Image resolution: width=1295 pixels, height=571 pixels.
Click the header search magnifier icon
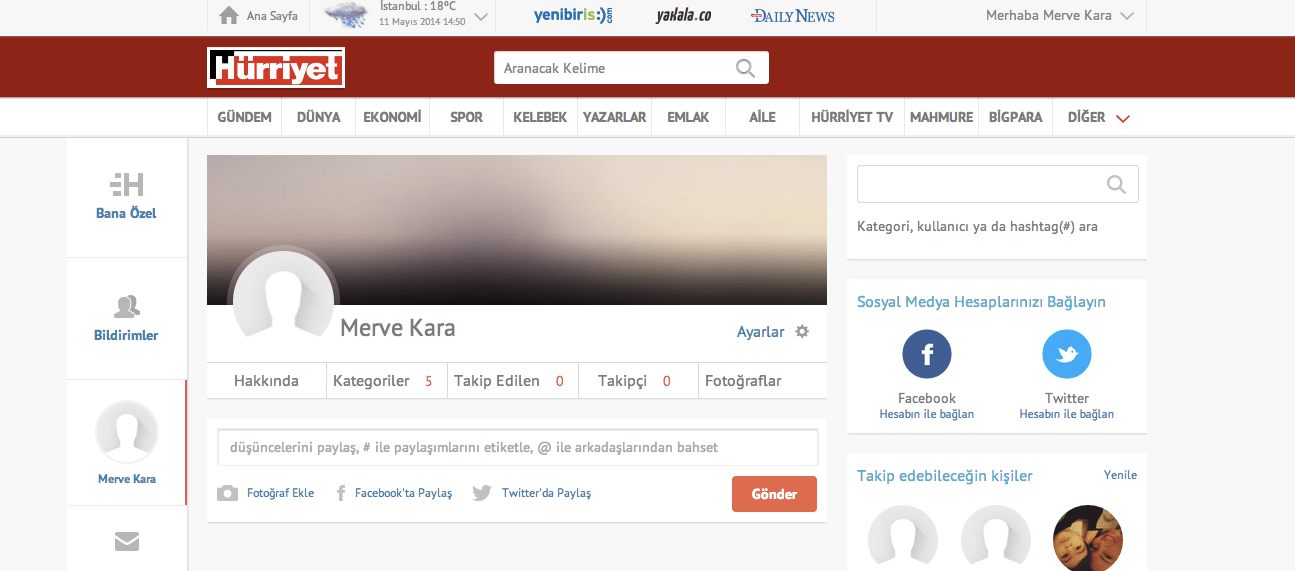pos(746,68)
